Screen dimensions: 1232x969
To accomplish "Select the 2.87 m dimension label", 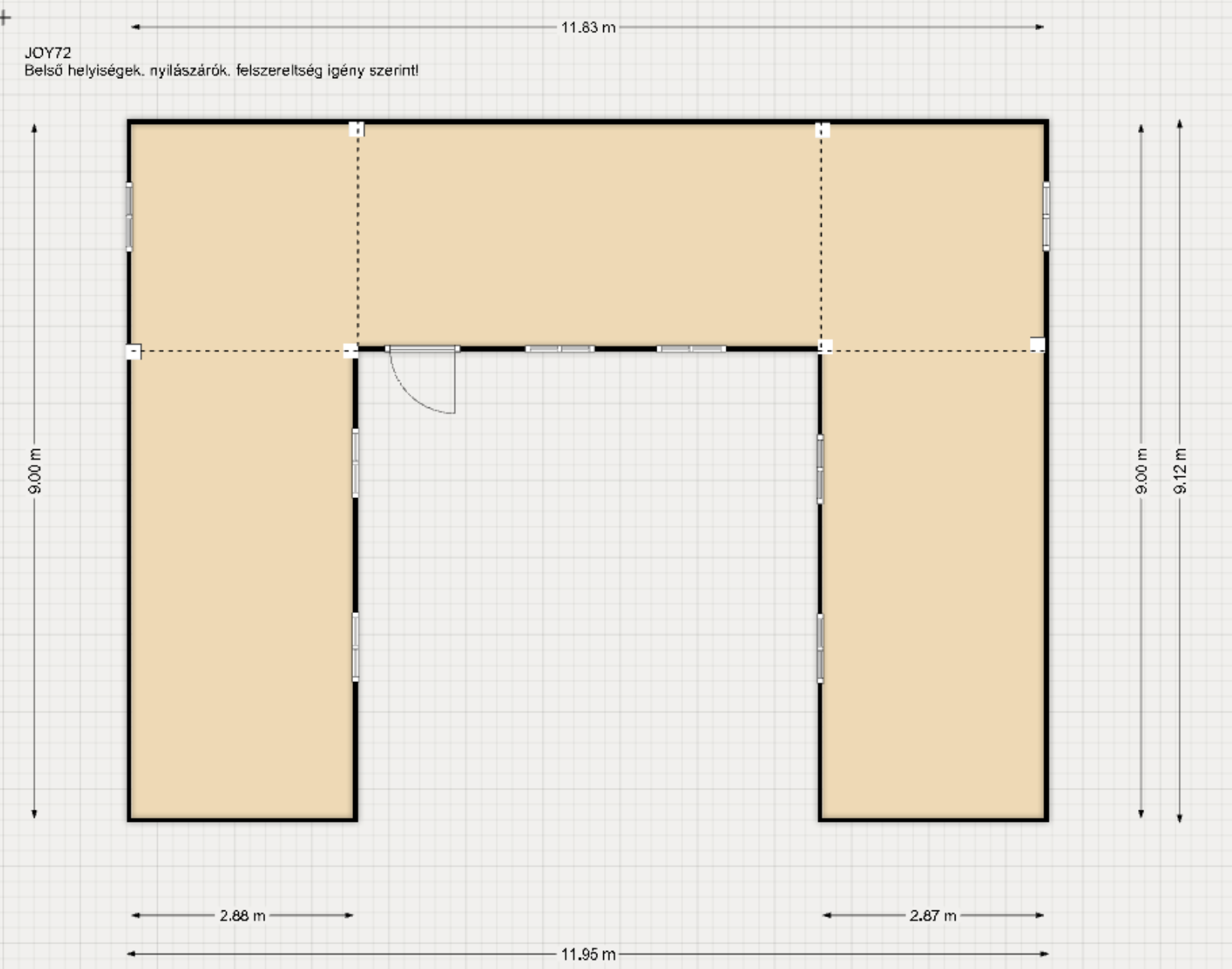I will [933, 916].
